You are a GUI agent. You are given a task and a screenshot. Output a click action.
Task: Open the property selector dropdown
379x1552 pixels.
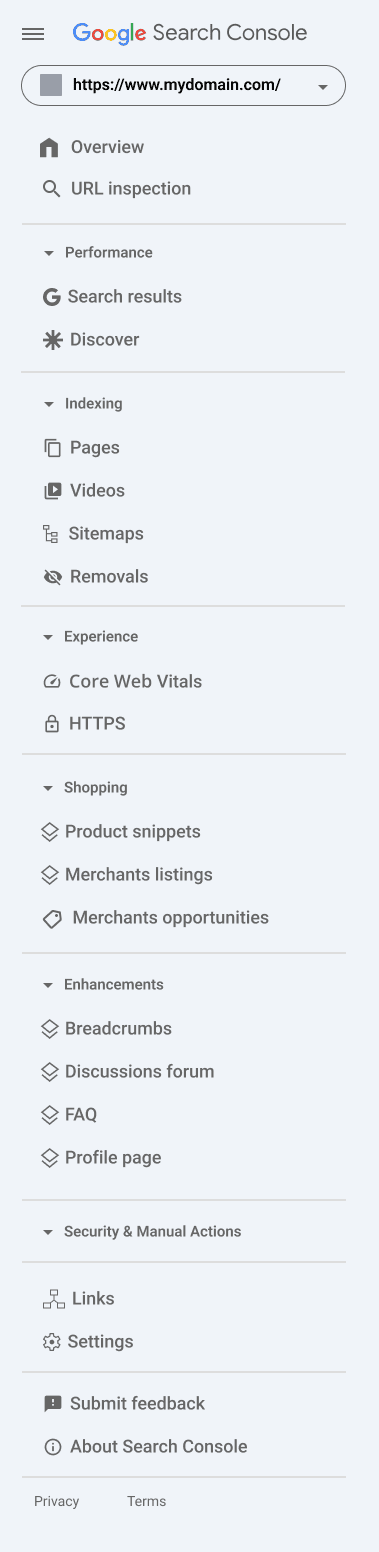[183, 86]
